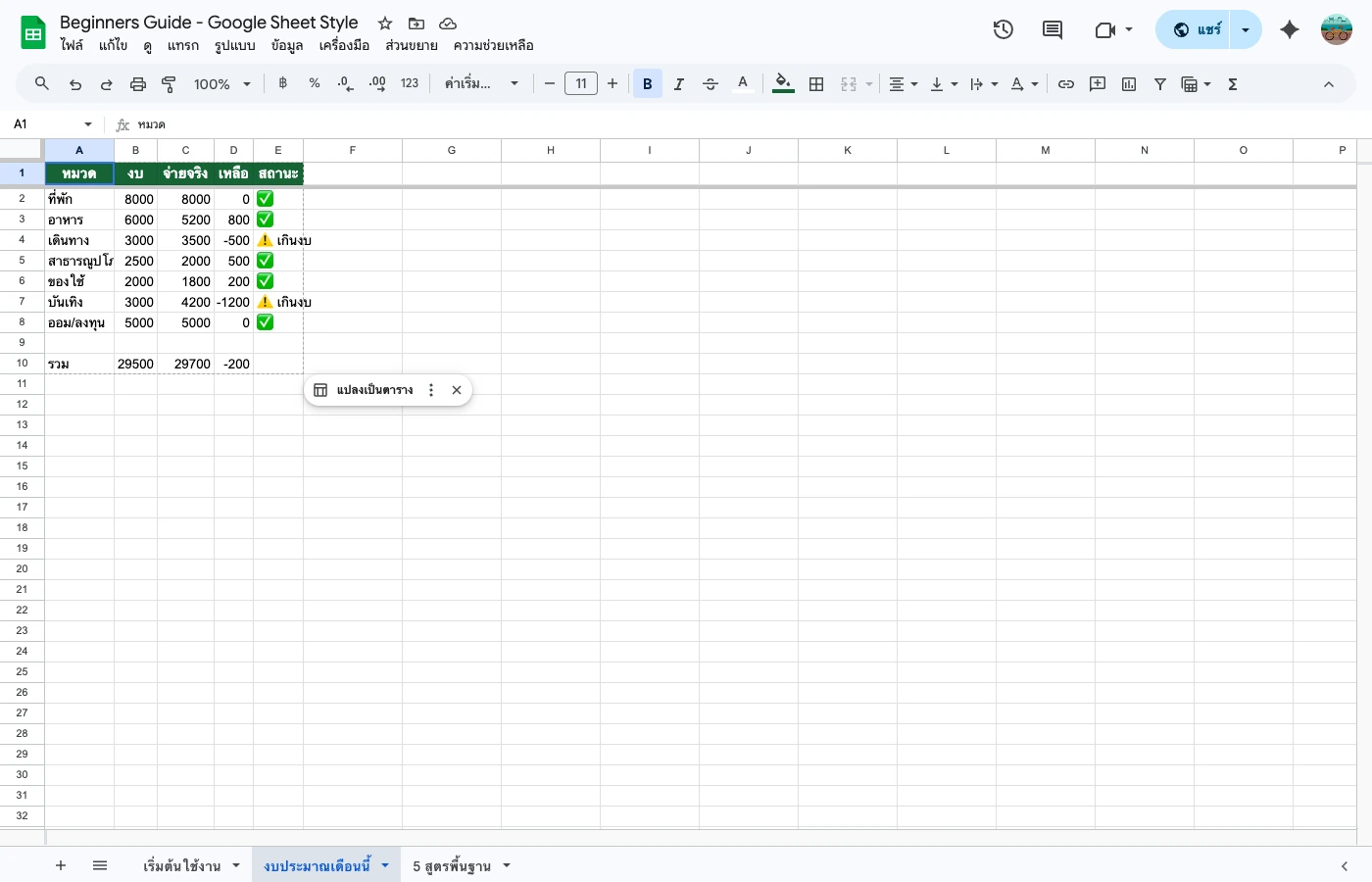Insert a comment using the toolbar icon
Image resolution: width=1372 pixels, height=882 pixels.
pos(1098,83)
